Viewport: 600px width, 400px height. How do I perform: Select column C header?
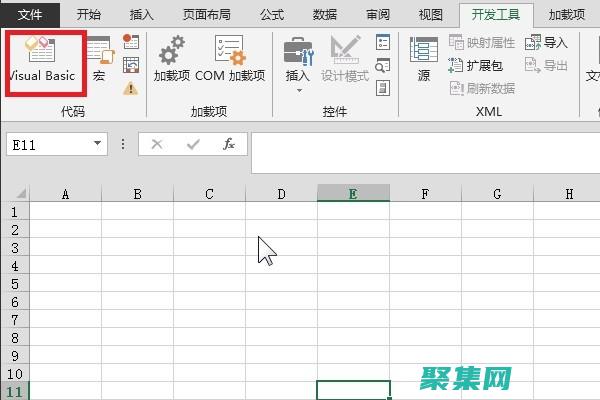[209, 193]
